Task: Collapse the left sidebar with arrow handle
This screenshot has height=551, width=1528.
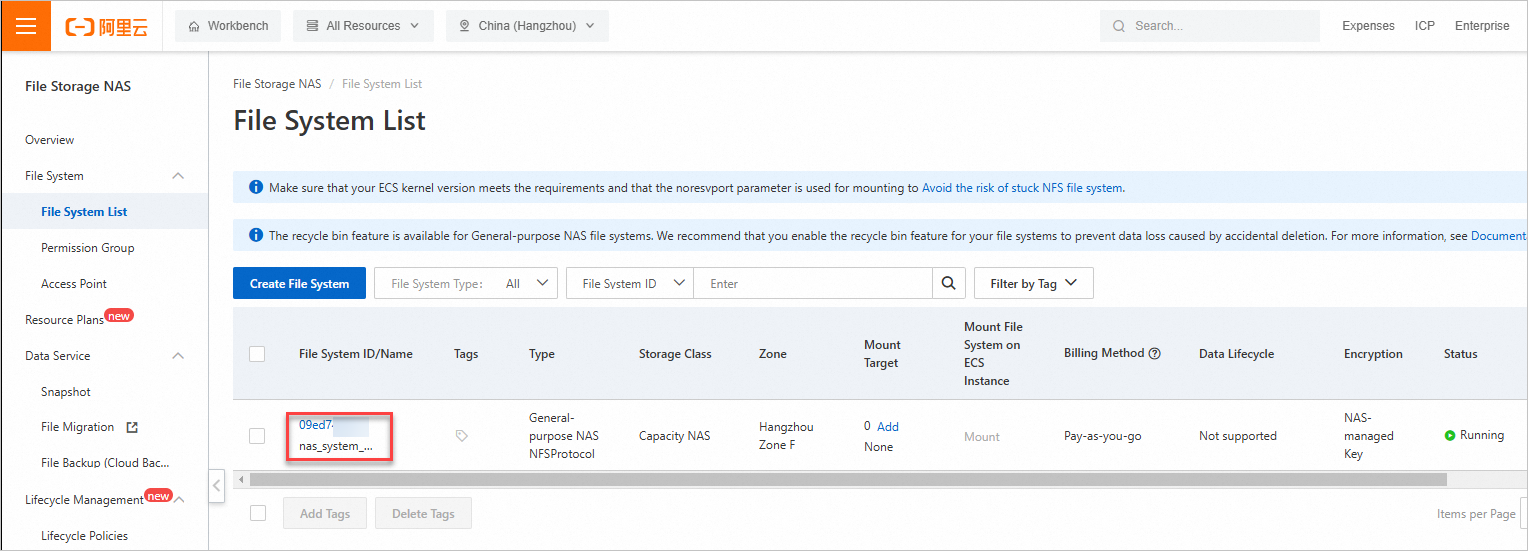Action: pos(217,487)
